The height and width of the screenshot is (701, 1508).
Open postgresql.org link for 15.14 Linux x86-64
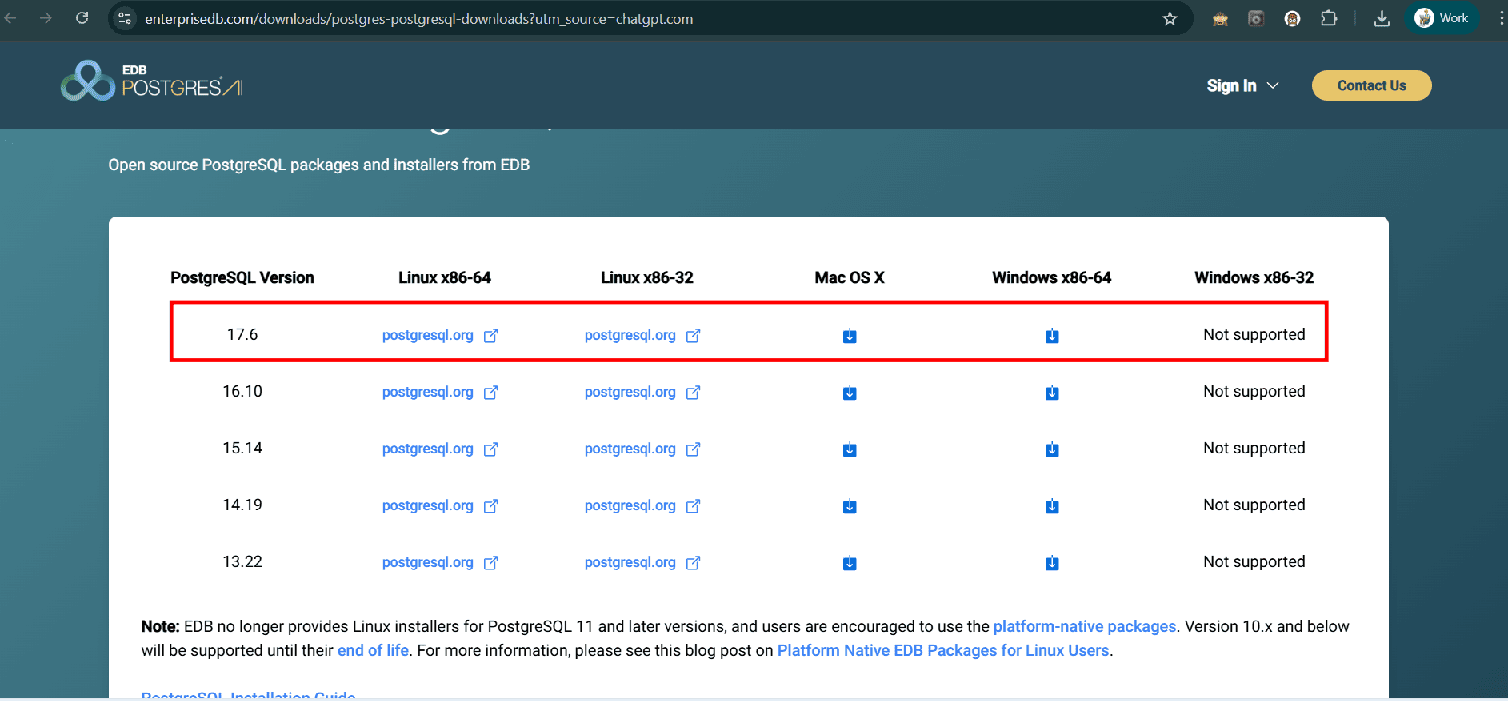(439, 449)
